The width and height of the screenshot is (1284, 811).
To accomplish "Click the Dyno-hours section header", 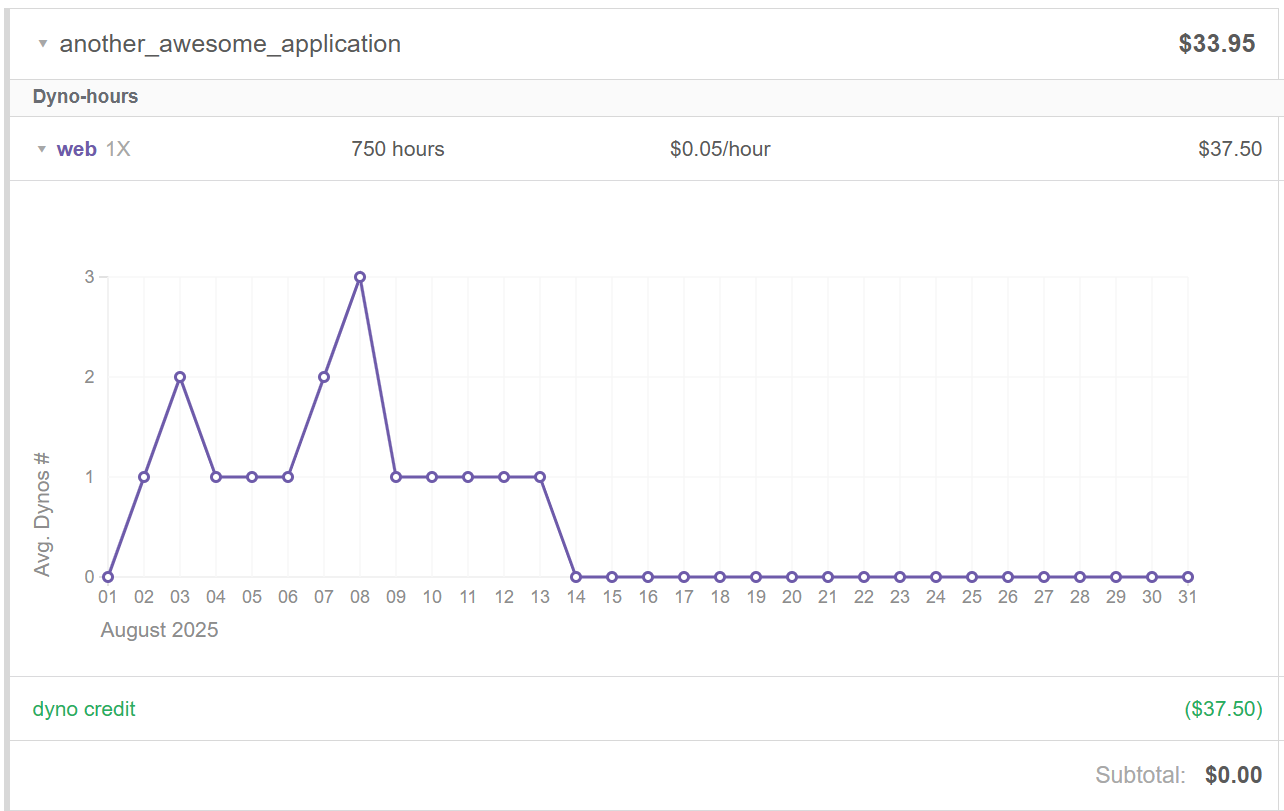I will (85, 97).
